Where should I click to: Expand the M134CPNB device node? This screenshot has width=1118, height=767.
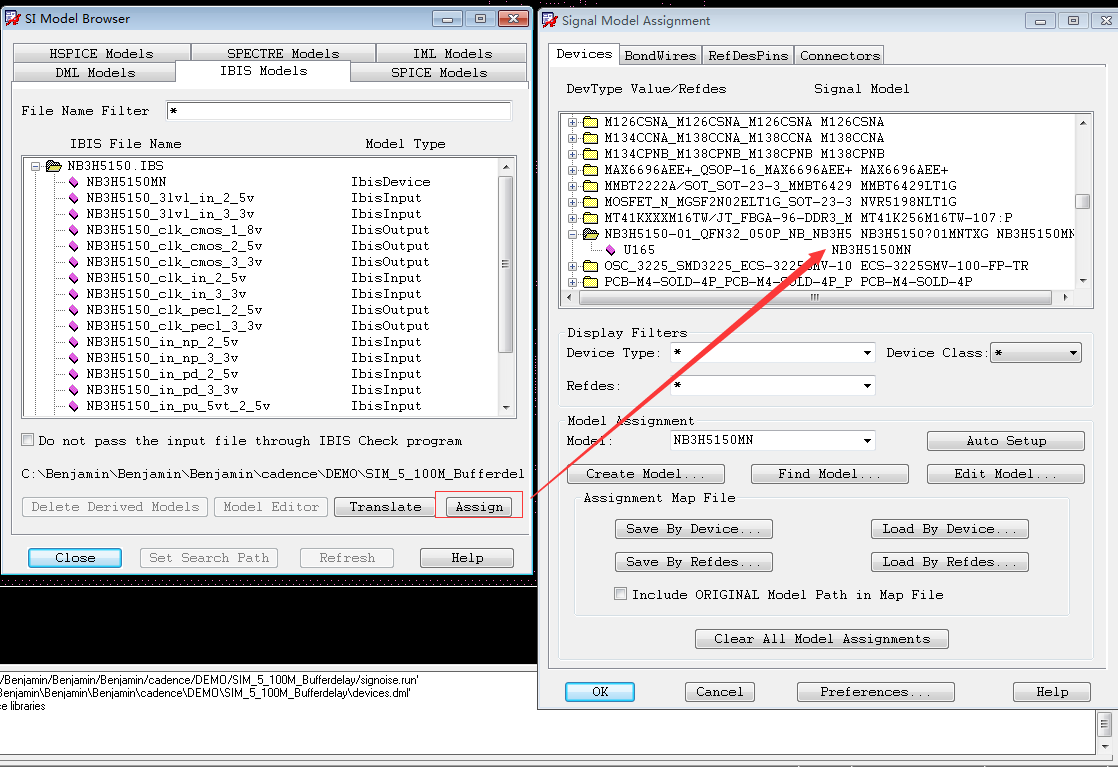572,154
